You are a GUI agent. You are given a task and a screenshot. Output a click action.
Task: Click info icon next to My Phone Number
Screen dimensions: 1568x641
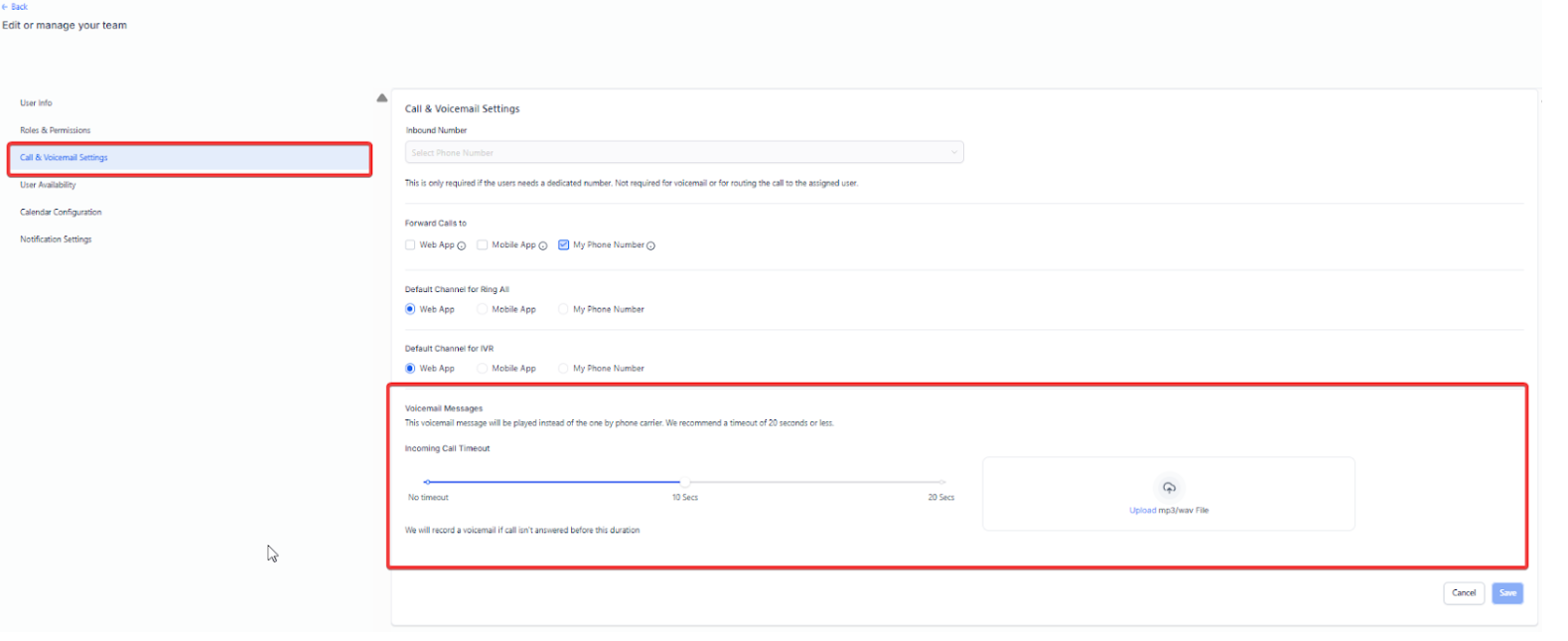pos(651,245)
